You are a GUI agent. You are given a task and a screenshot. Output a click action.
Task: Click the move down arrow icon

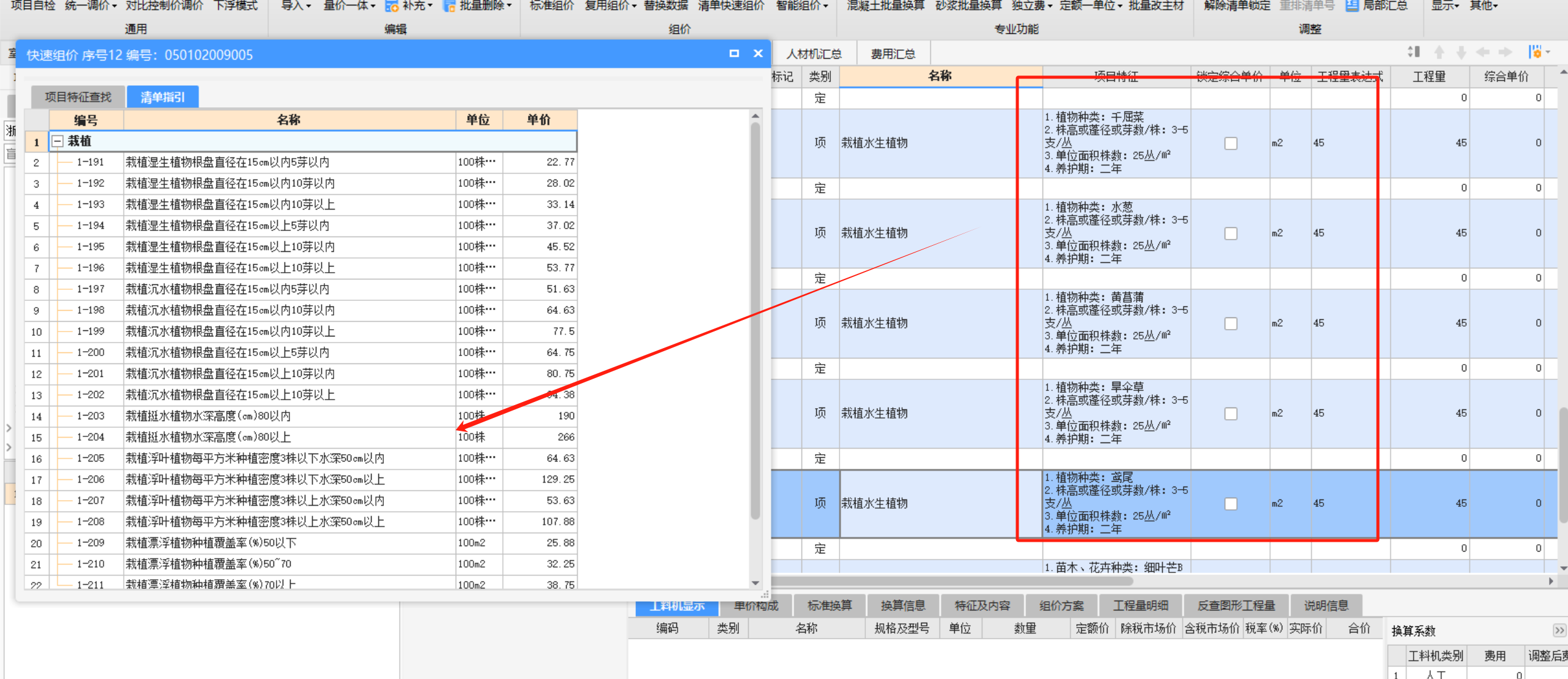[x=1461, y=52]
